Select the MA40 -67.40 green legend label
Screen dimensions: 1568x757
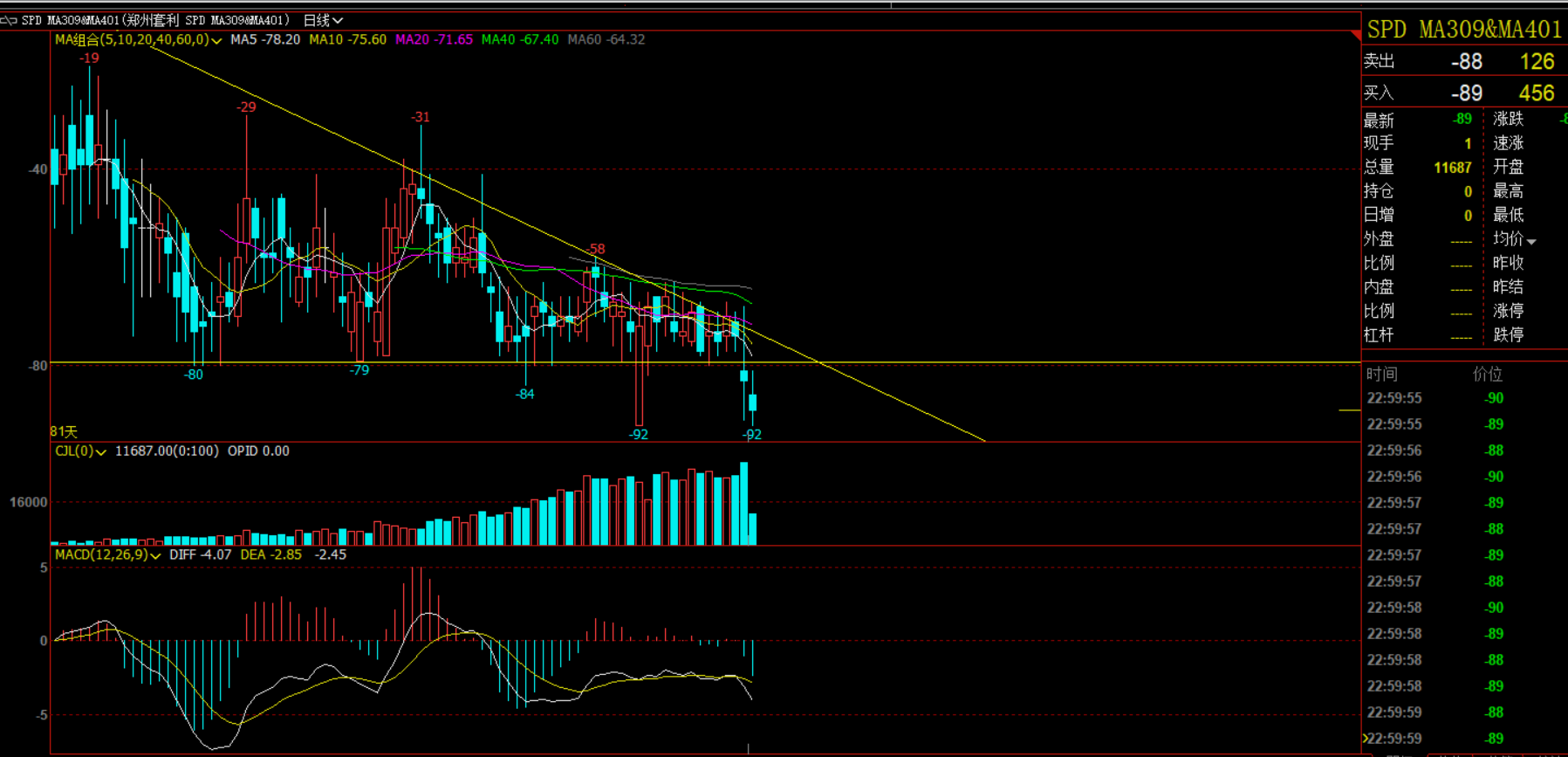(x=519, y=39)
